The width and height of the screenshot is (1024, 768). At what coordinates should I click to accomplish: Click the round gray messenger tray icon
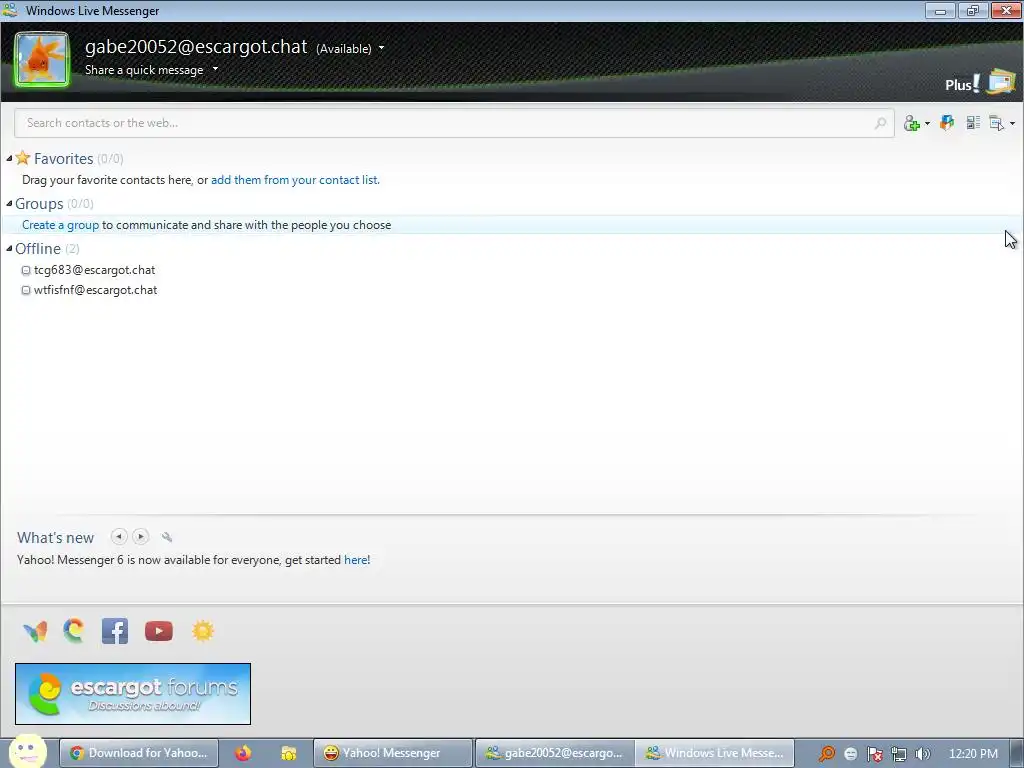point(850,754)
